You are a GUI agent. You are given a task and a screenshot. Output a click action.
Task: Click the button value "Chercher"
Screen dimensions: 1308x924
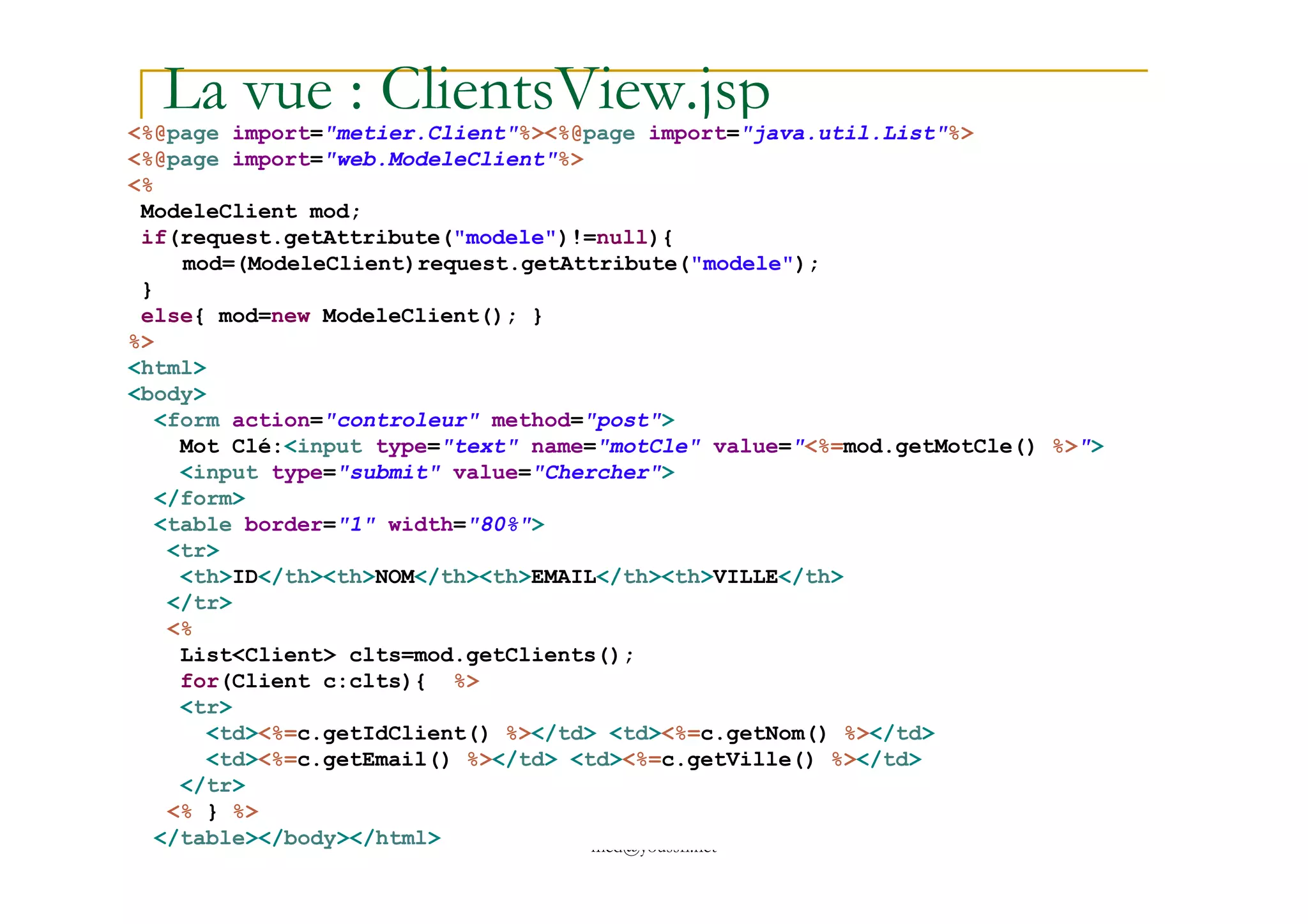tap(597, 473)
